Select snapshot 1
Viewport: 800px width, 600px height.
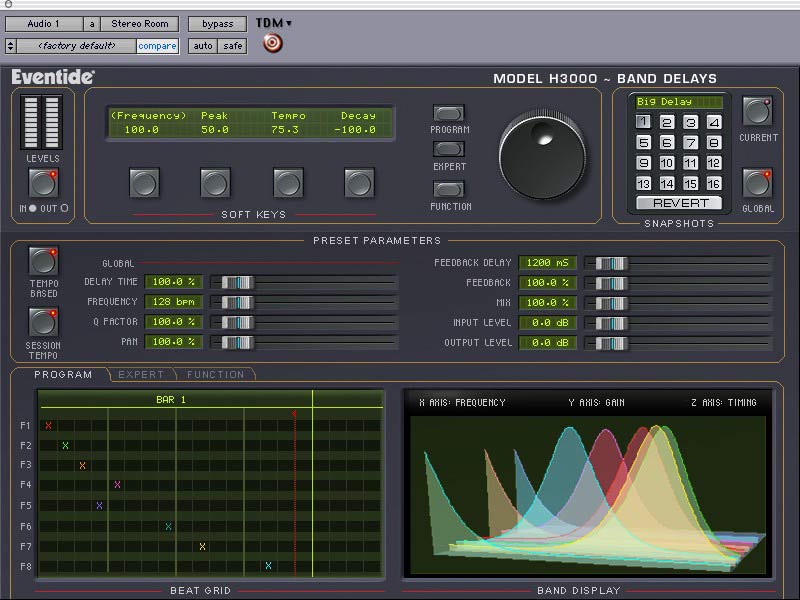(x=643, y=121)
